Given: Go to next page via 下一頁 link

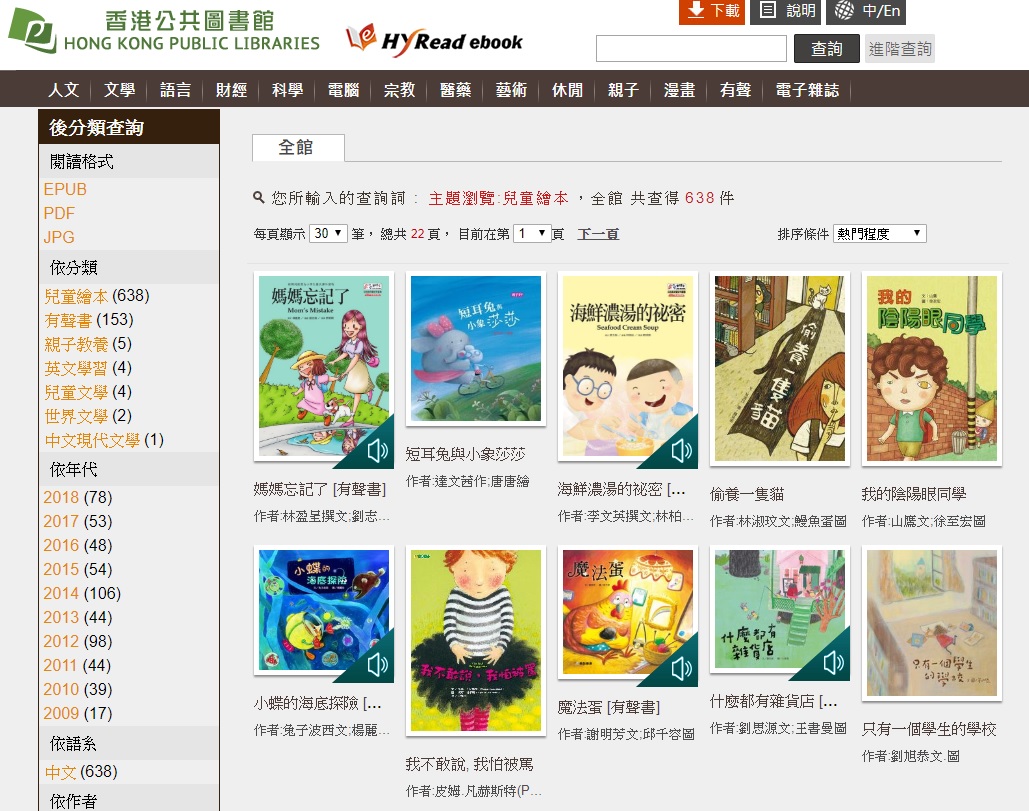Looking at the screenshot, I should click(x=598, y=234).
